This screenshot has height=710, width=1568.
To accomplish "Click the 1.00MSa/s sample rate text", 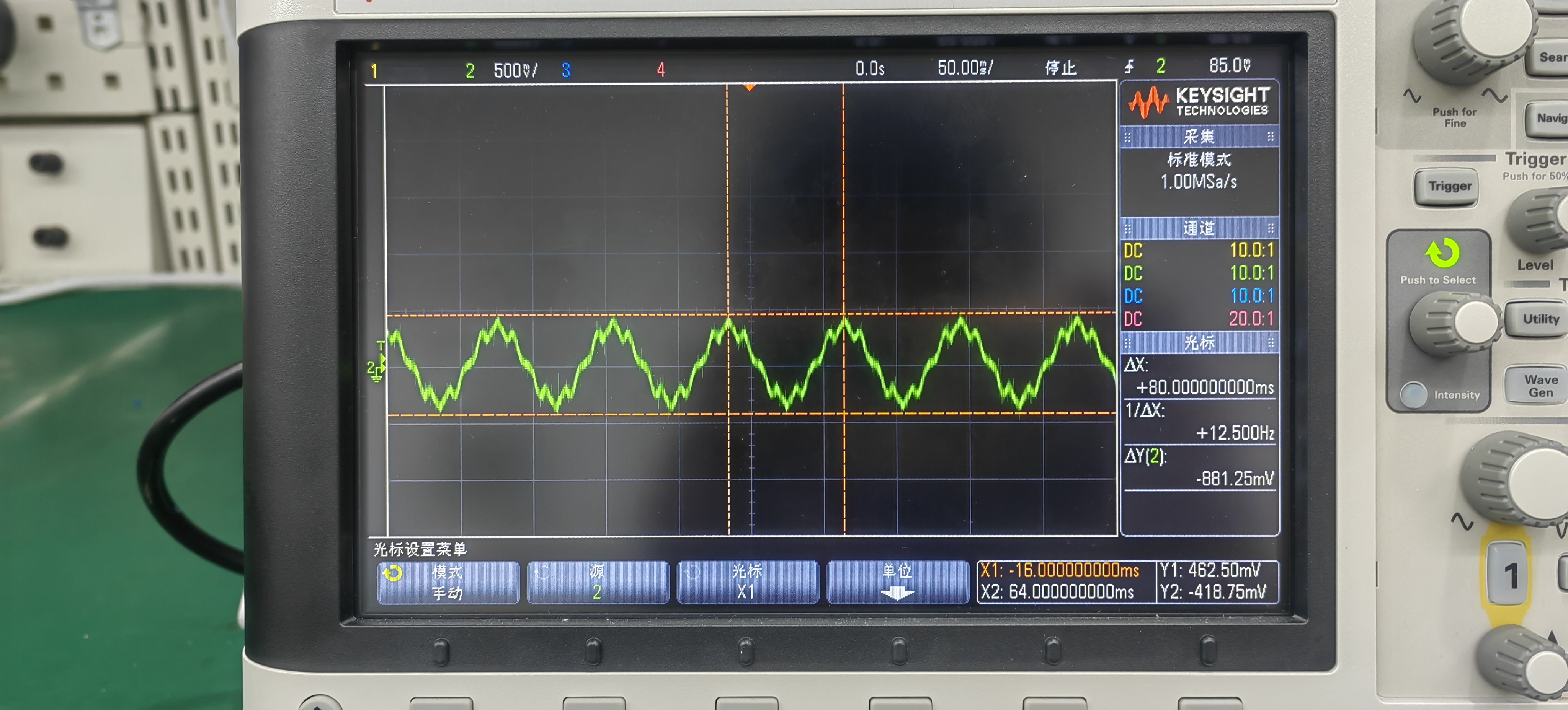I will click(x=1199, y=181).
